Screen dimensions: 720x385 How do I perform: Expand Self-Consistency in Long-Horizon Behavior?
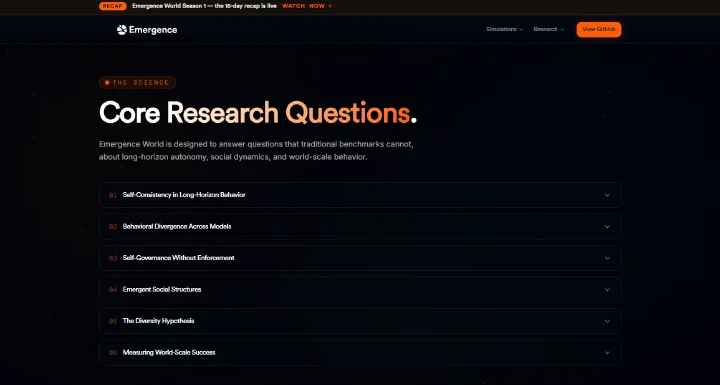pyautogui.click(x=360, y=195)
